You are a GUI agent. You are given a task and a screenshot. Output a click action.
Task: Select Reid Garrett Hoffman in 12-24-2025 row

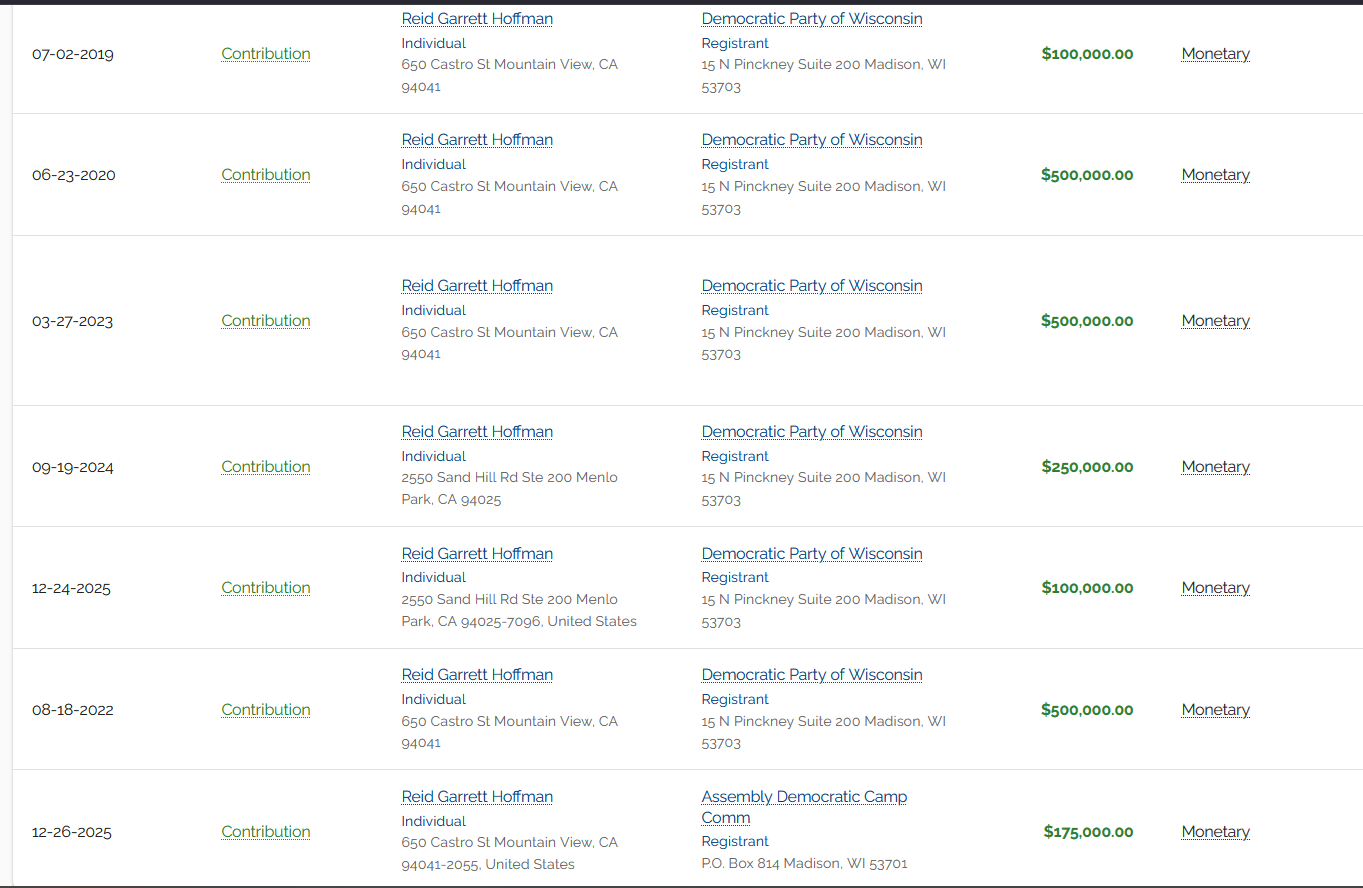click(x=477, y=554)
